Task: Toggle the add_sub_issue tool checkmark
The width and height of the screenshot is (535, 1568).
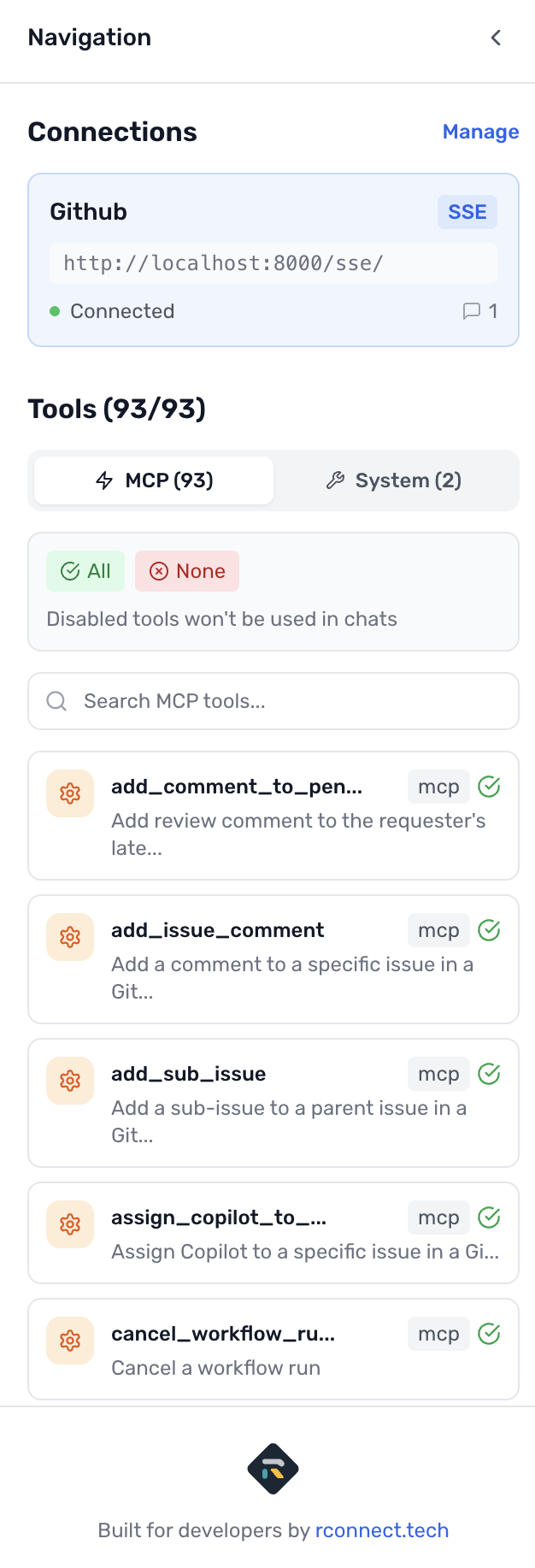Action: click(x=489, y=1074)
